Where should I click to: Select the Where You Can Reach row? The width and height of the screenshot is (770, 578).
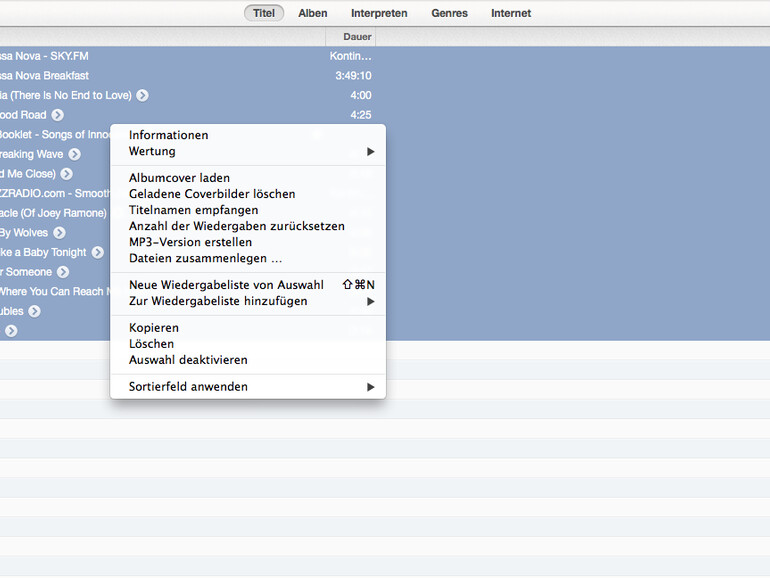[55, 292]
